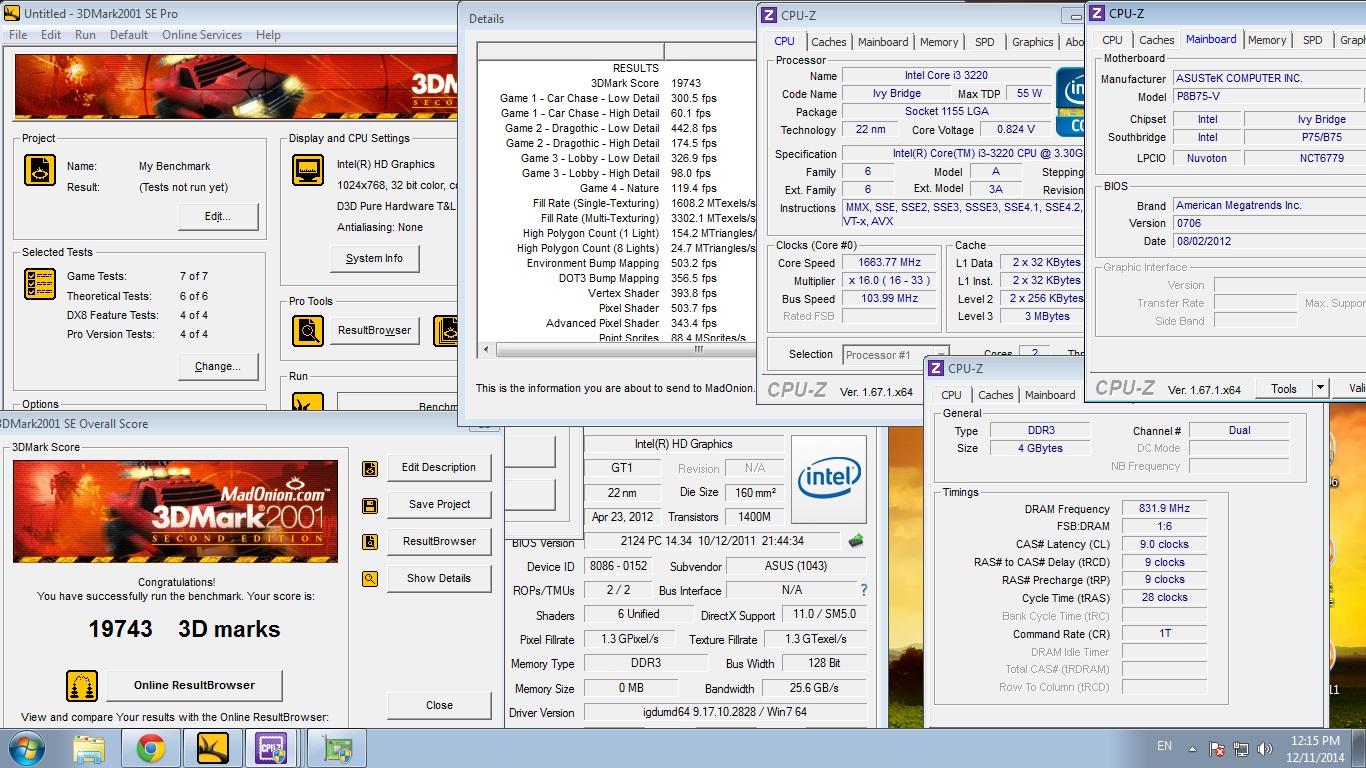
Task: Close the Overall Score dialog with Close button
Action: [439, 705]
